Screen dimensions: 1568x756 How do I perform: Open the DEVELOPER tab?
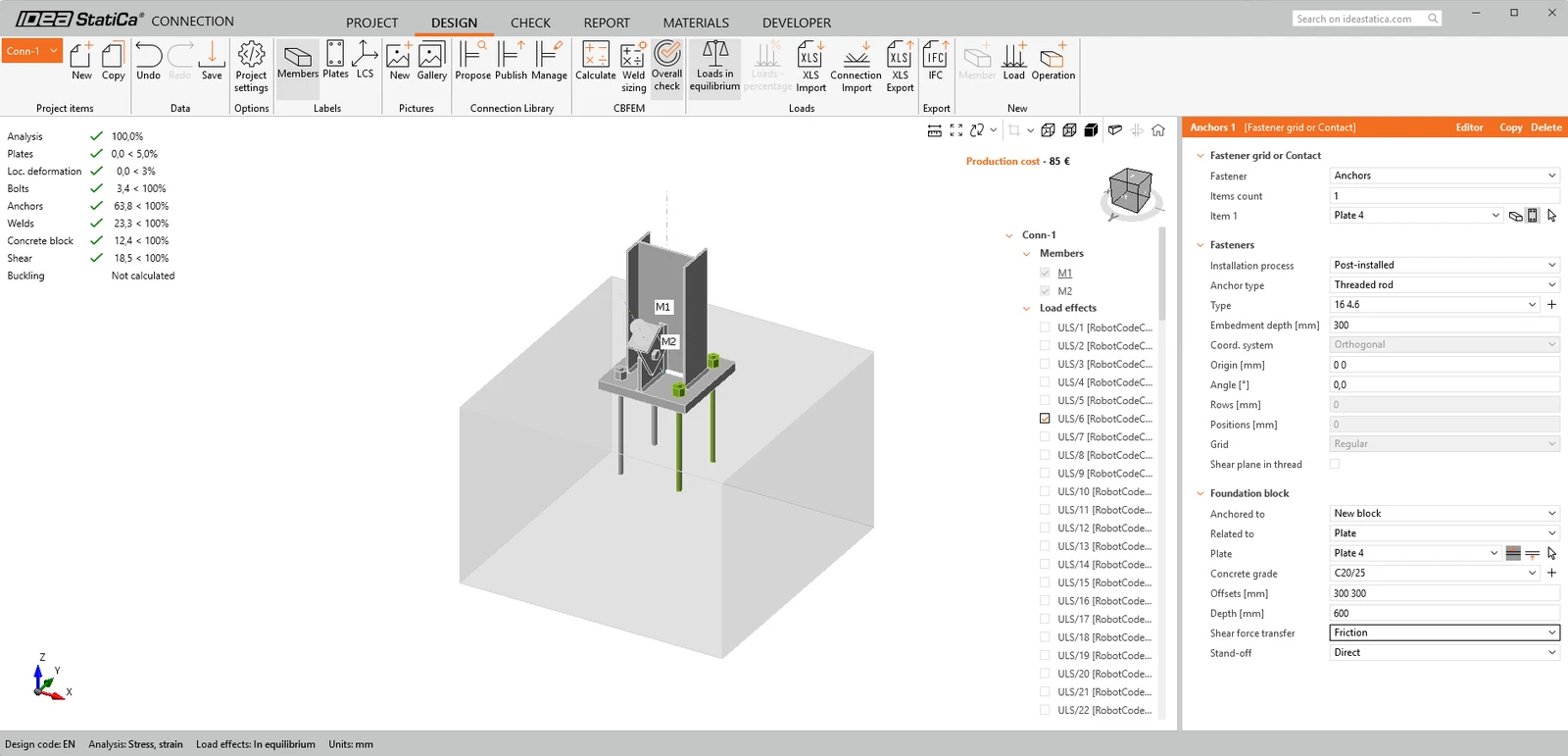[x=797, y=23]
